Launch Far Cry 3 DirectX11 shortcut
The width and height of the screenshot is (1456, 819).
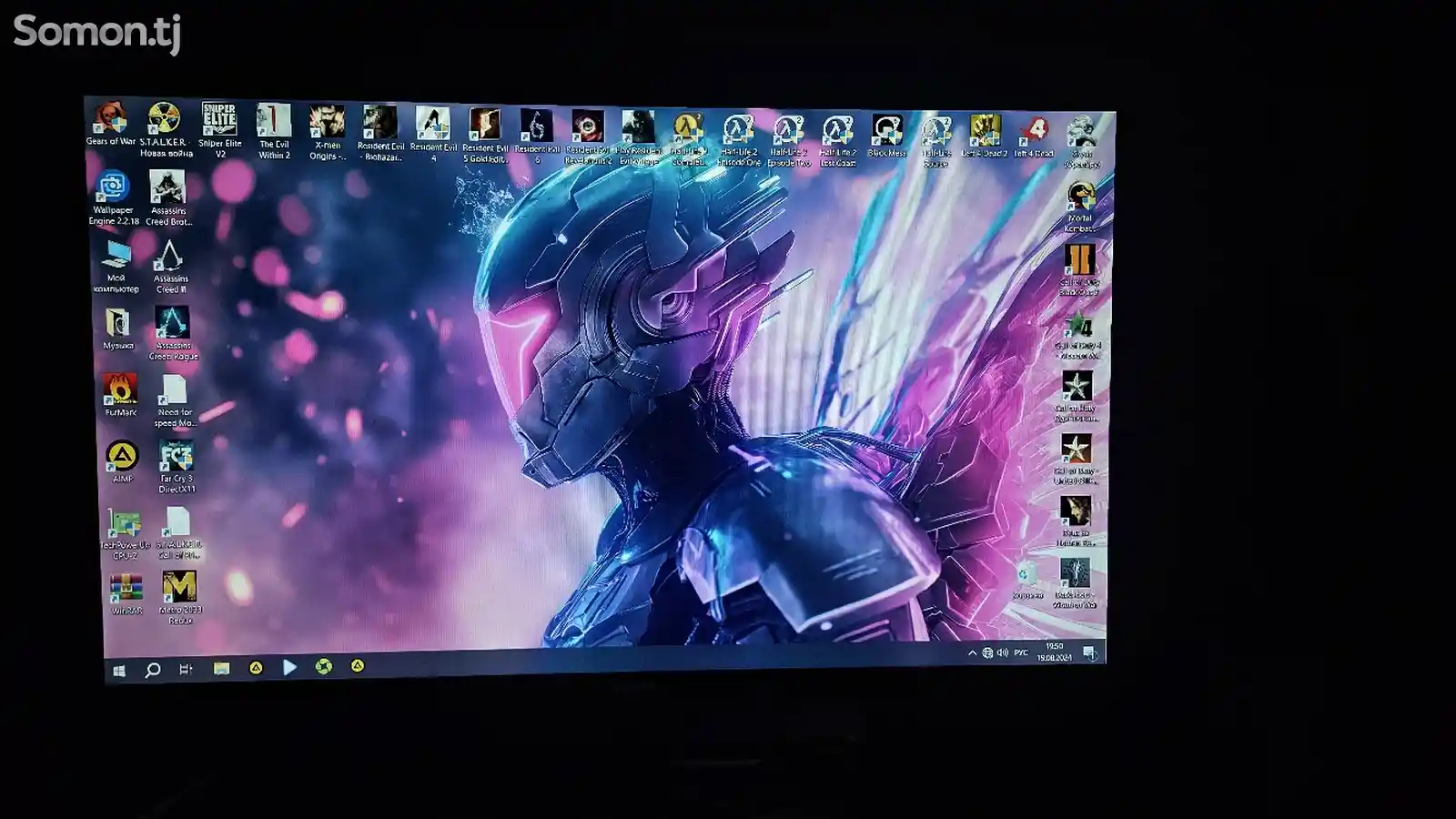[177, 467]
